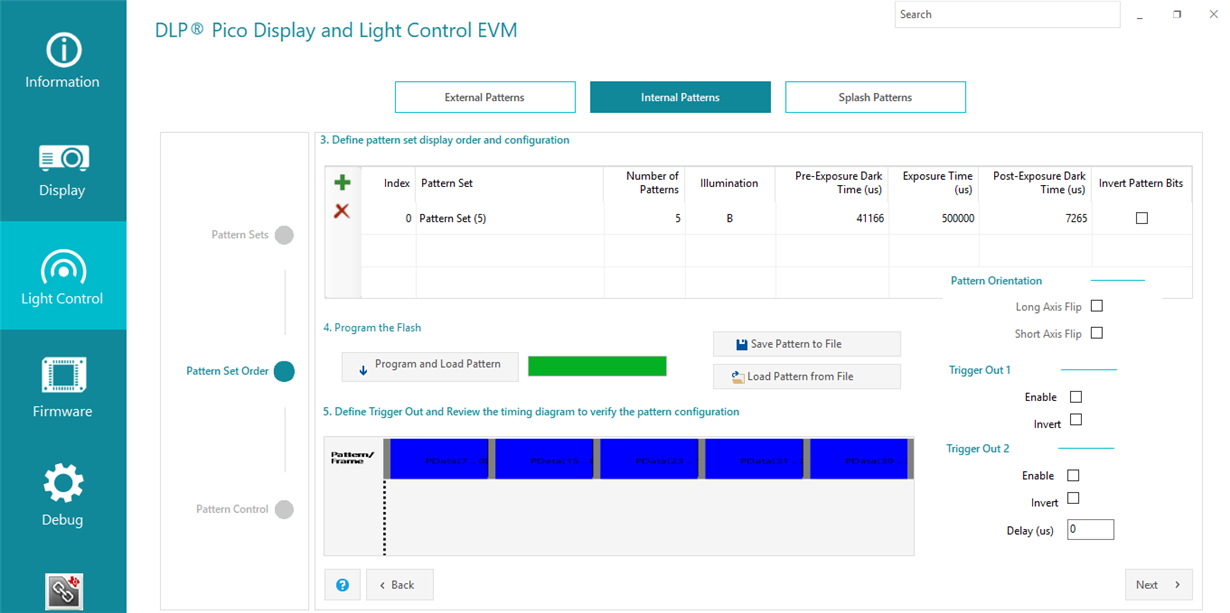Click the Pattern Sets step label
The width and height of the screenshot is (1230, 613).
pos(240,235)
